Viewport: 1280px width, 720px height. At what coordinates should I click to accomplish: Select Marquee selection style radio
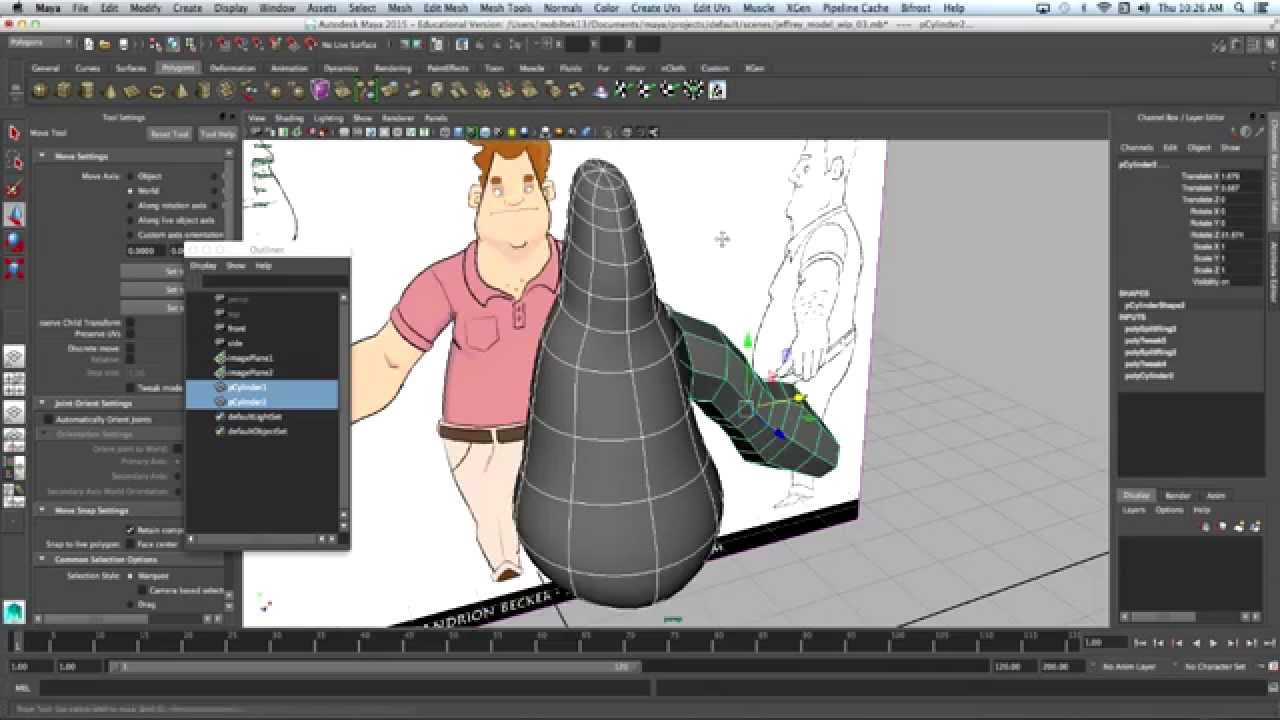point(130,576)
